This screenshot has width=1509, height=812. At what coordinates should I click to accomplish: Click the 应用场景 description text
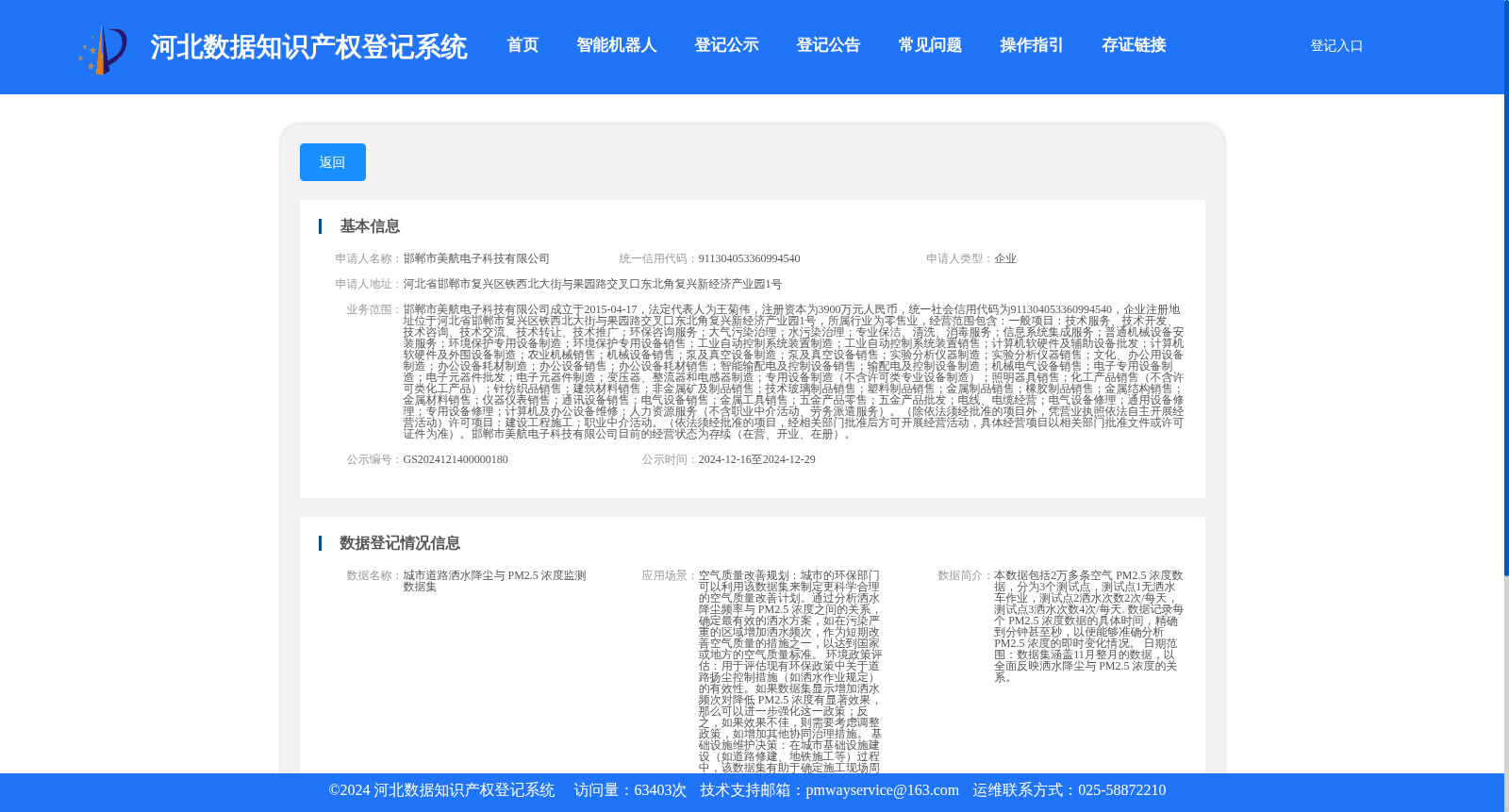click(790, 671)
